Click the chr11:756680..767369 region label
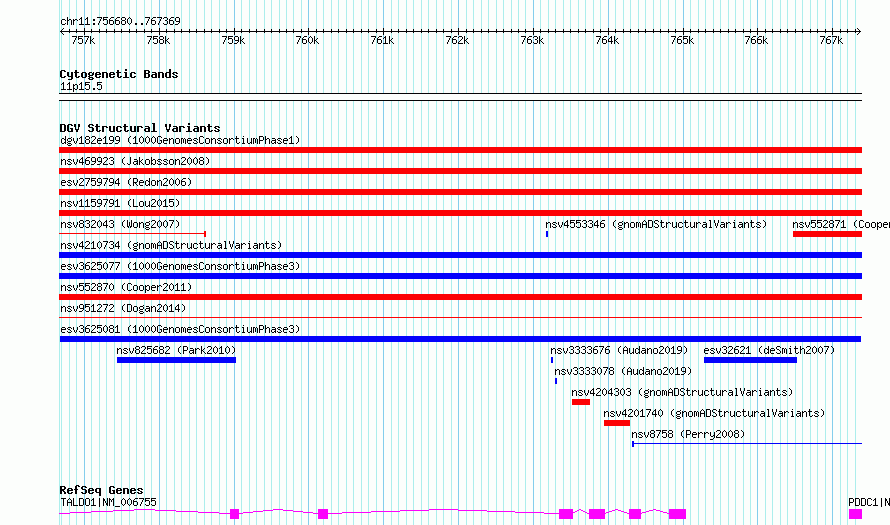Image resolution: width=890 pixels, height=525 pixels. point(120,22)
